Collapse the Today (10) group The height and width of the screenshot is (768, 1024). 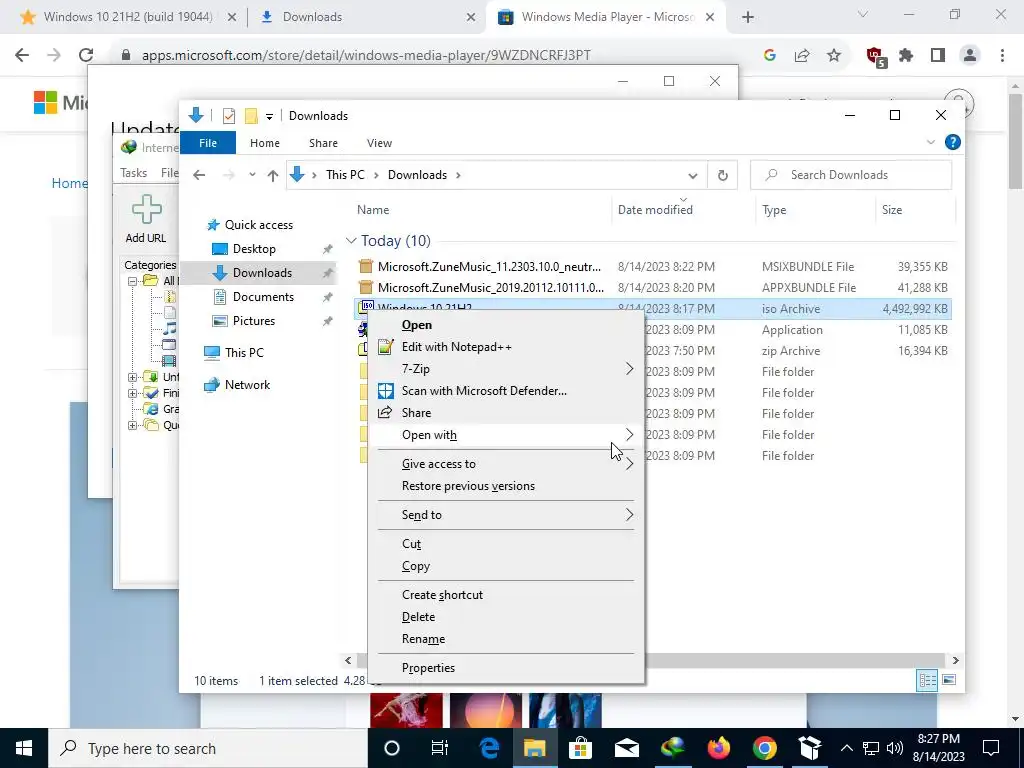351,241
